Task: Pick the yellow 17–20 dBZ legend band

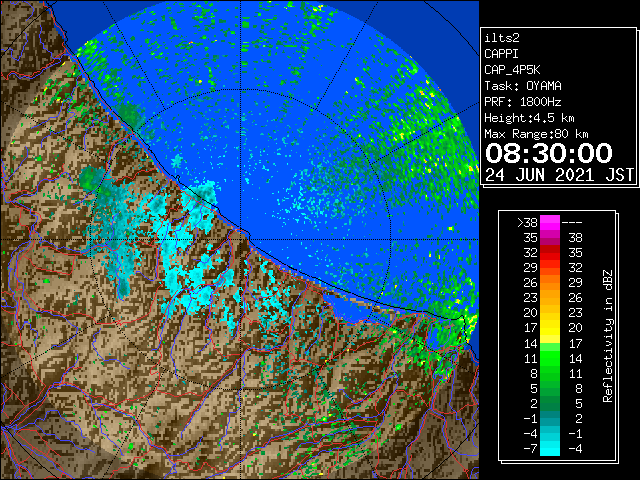Action: point(550,328)
